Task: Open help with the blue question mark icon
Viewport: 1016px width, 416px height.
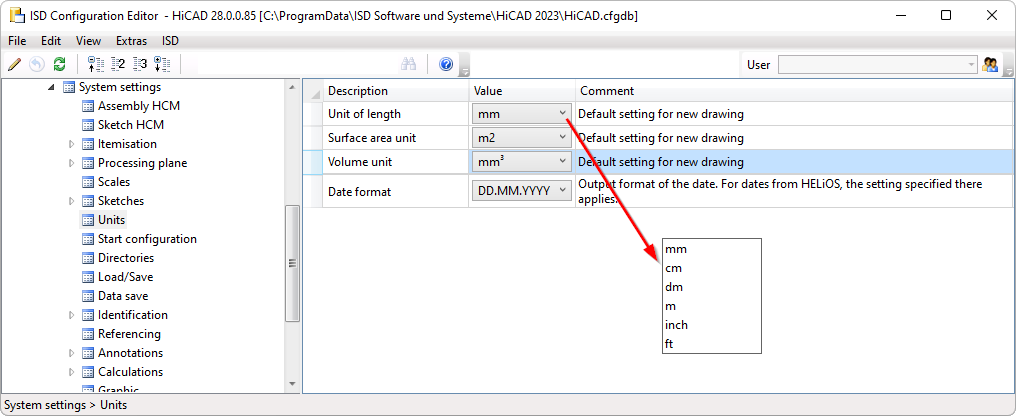Action: coord(446,64)
